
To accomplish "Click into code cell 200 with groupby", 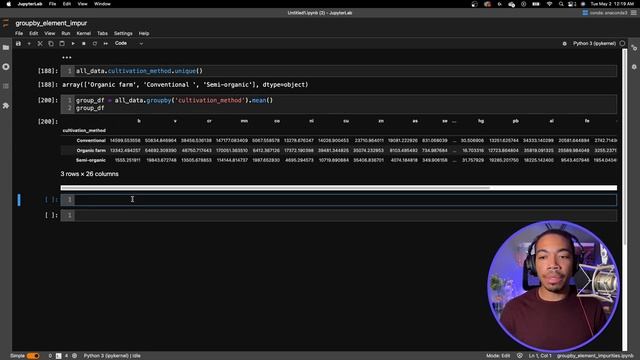I will pos(339,104).
